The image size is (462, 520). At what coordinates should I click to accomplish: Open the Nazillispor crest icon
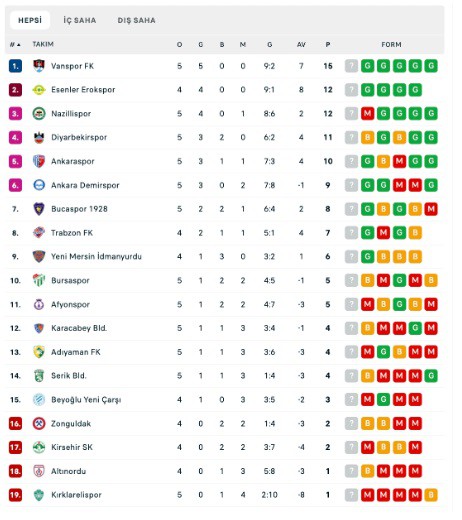click(x=39, y=114)
